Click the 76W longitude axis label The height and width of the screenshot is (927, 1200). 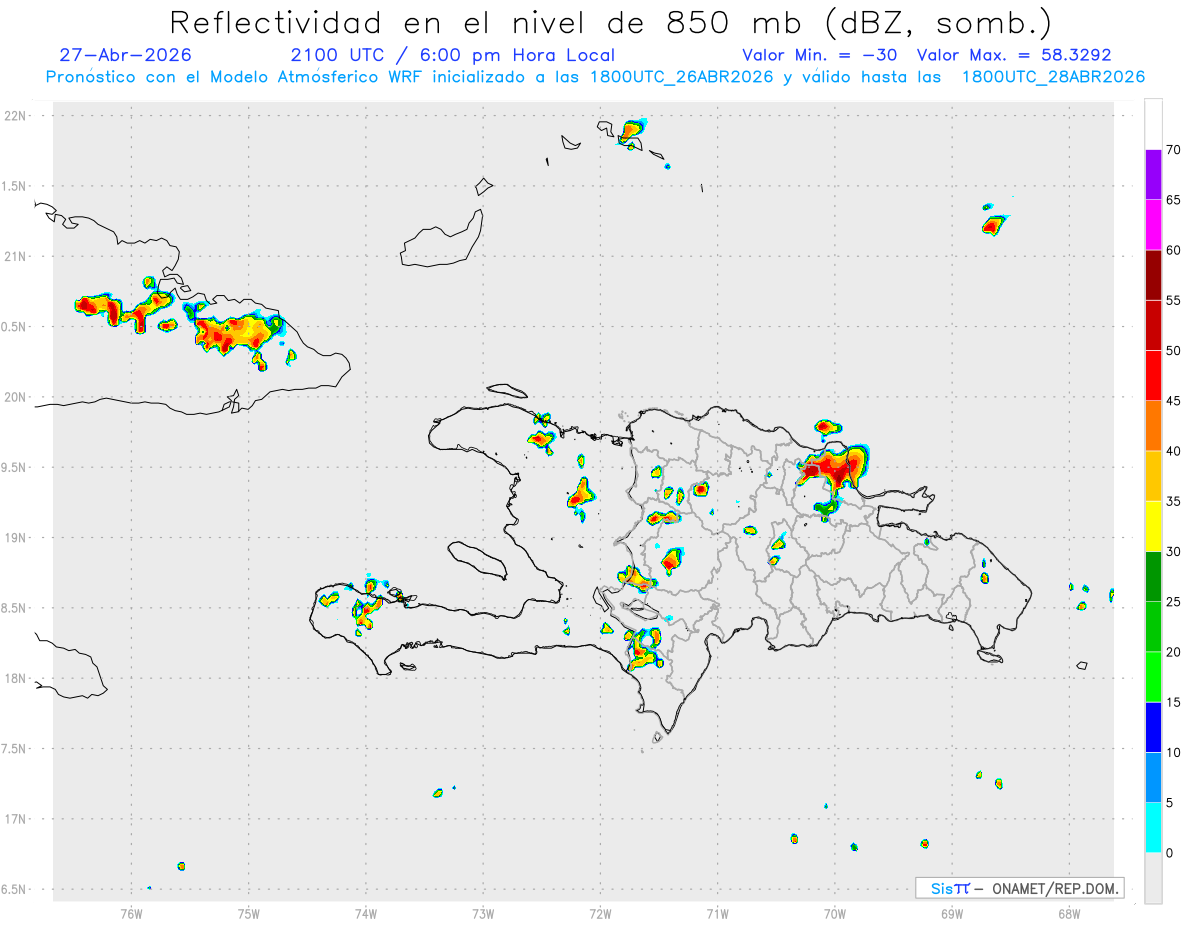pyautogui.click(x=131, y=913)
